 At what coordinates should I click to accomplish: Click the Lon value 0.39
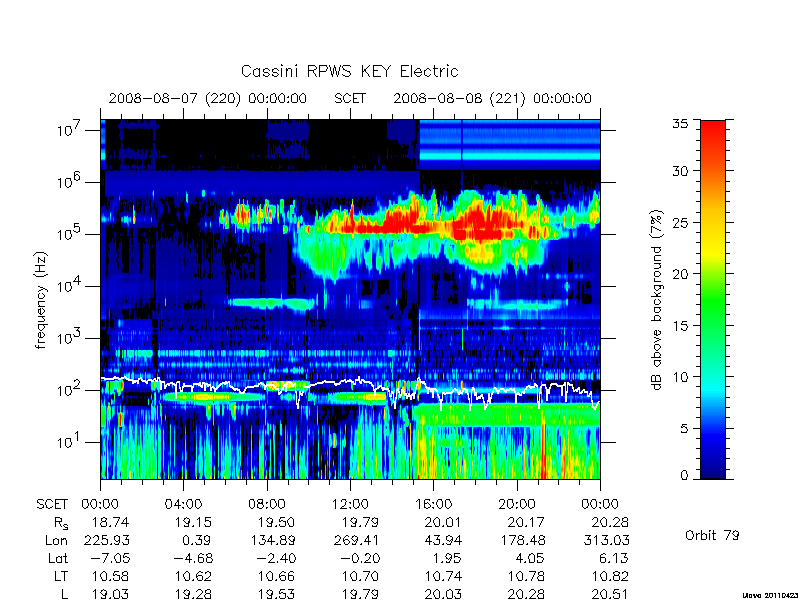click(197, 540)
